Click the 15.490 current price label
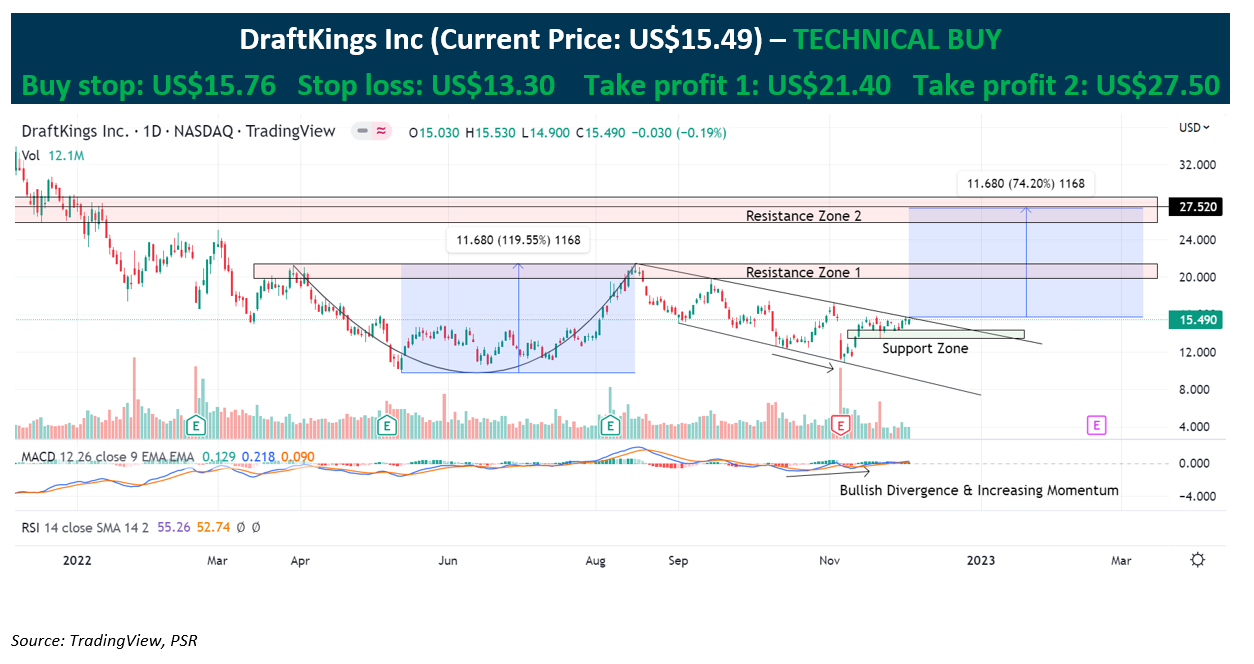The height and width of the screenshot is (664, 1254). pyautogui.click(x=1194, y=319)
